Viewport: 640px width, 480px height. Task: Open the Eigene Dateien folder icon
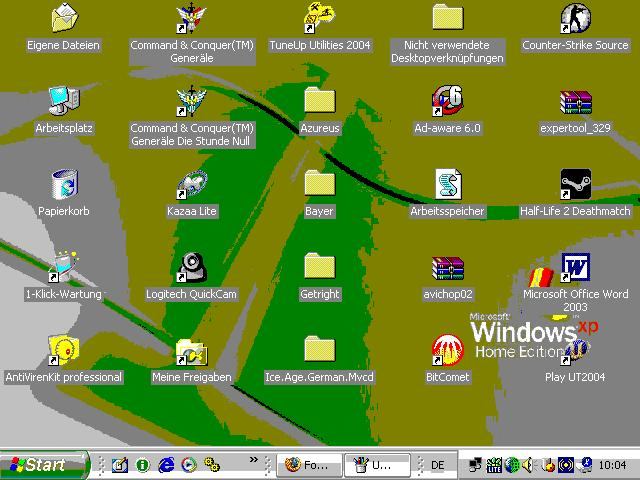[64, 18]
